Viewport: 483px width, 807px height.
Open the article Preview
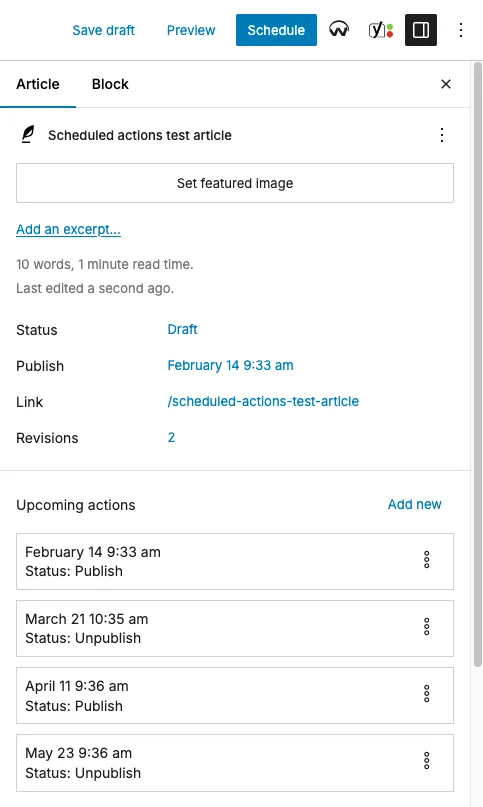pos(191,30)
